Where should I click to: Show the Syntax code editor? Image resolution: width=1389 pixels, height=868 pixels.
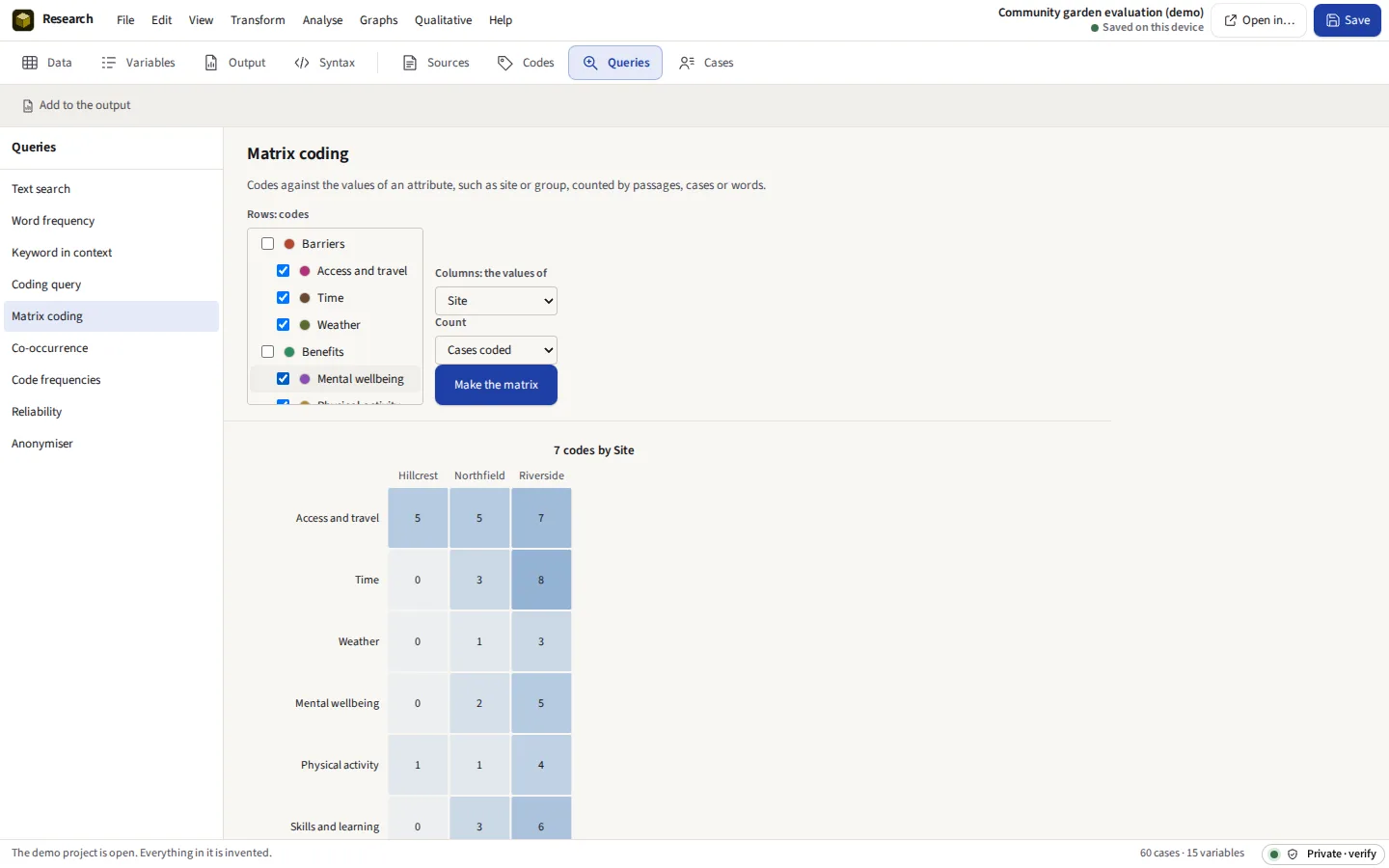point(324,63)
